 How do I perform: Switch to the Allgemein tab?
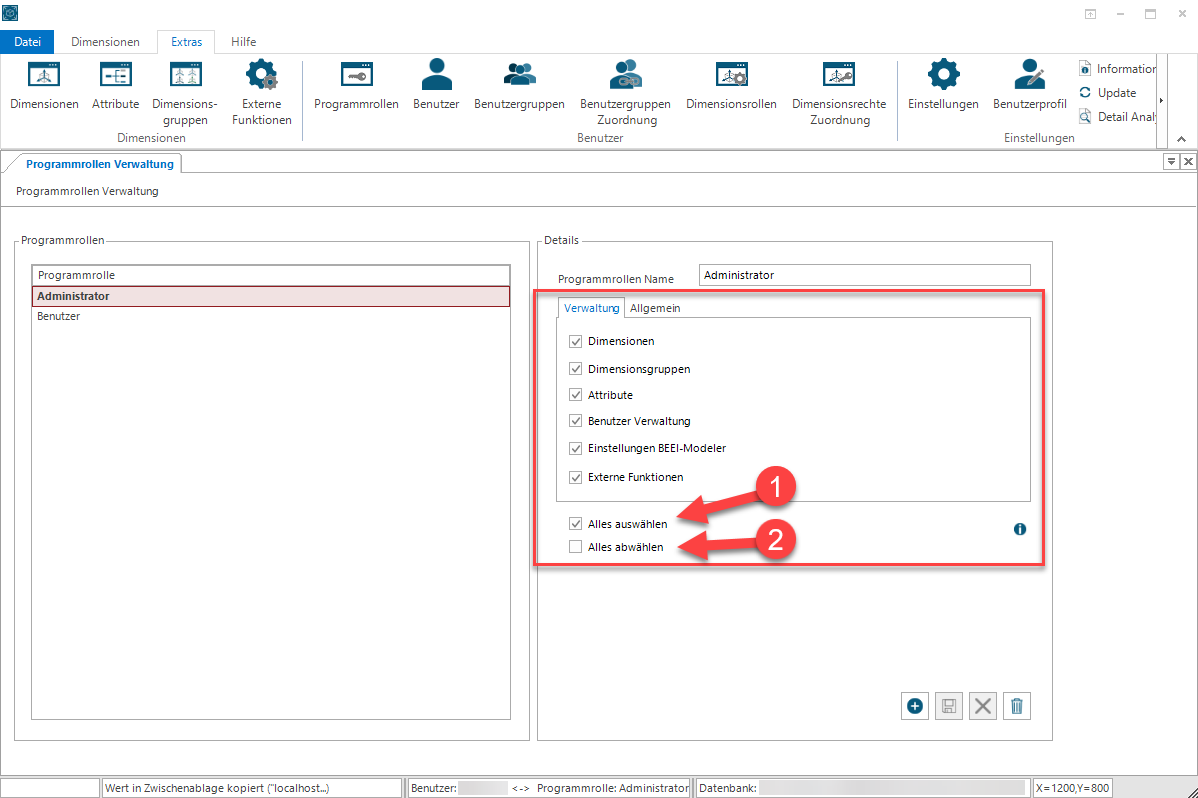655,308
